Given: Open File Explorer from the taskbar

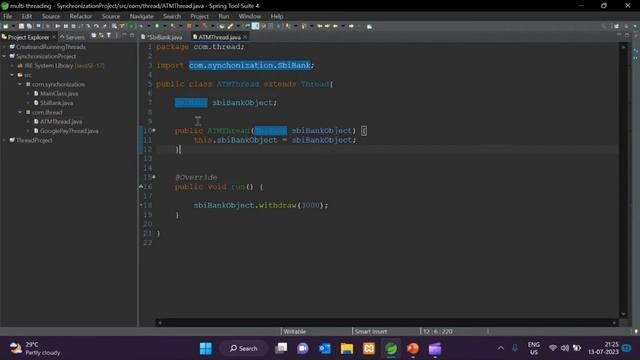Looking at the screenshot, I should tap(347, 349).
